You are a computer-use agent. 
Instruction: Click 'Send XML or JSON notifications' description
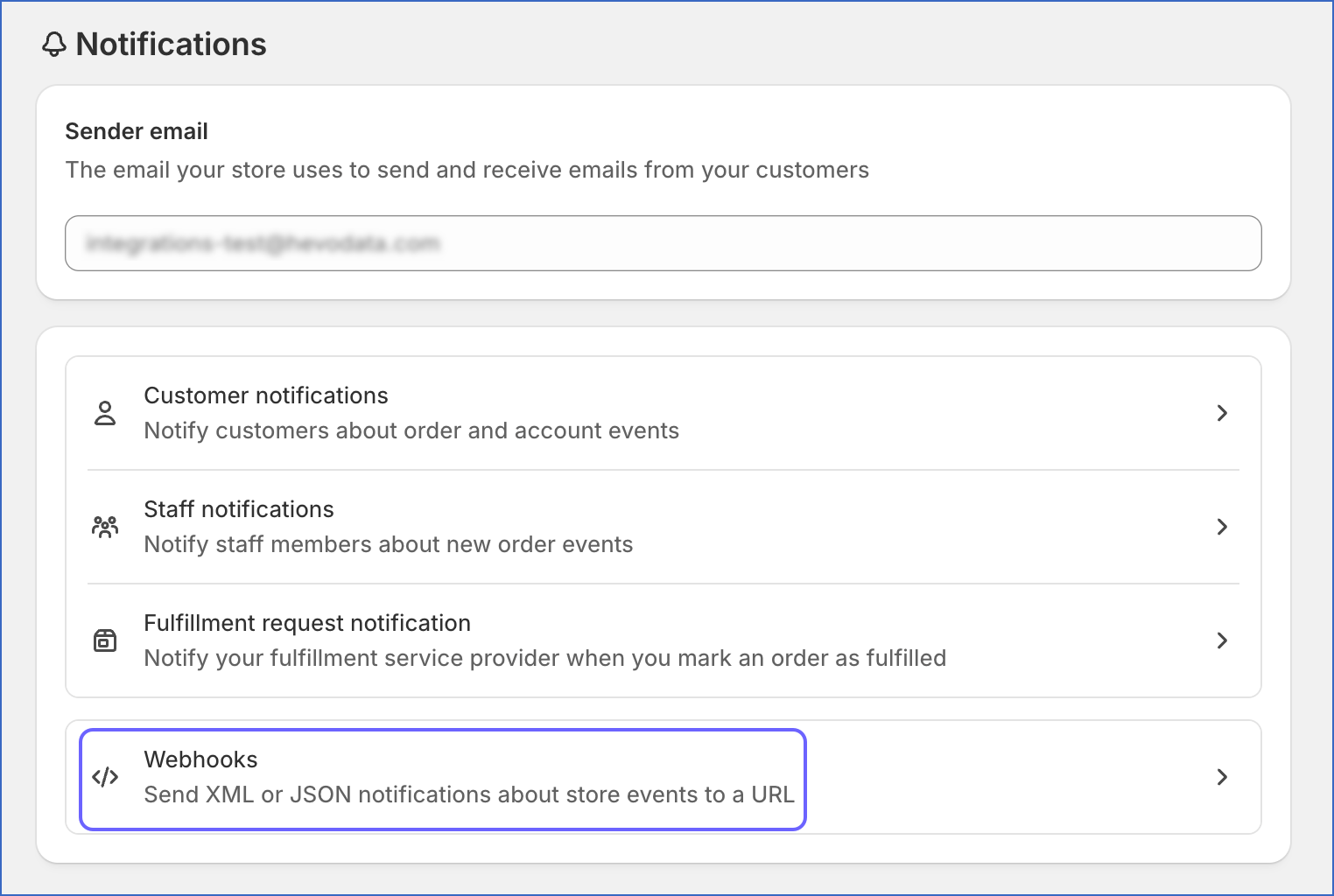(469, 794)
